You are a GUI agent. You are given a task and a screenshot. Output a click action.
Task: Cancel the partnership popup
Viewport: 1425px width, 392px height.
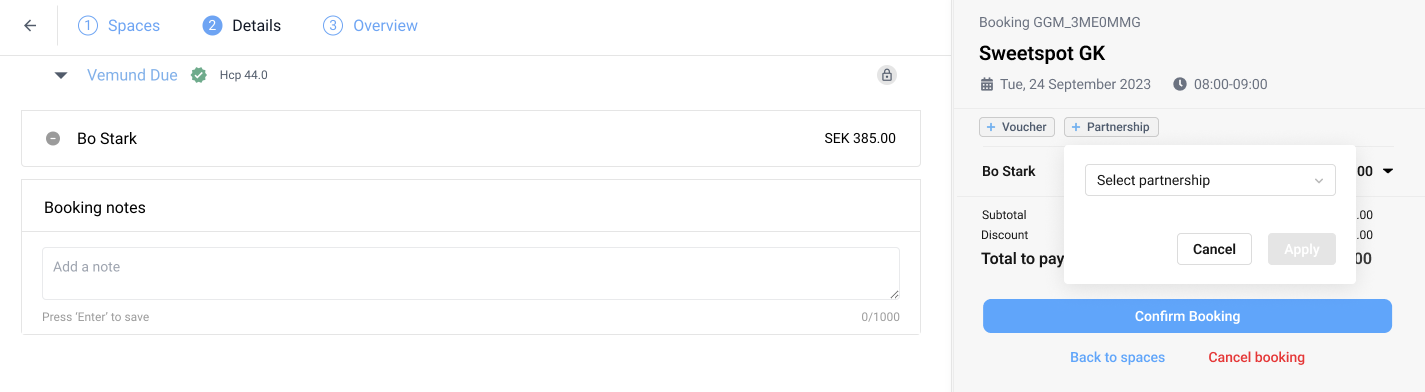tap(1214, 250)
